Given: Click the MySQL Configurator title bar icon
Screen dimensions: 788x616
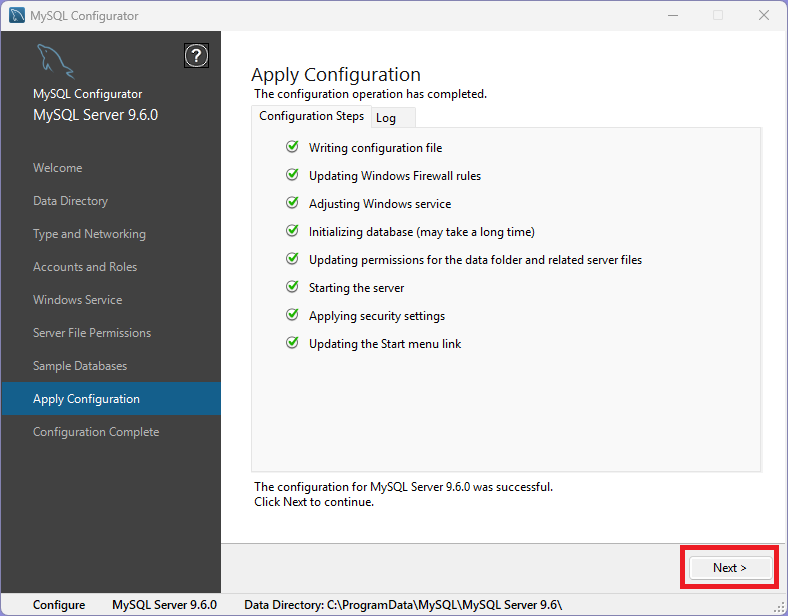Looking at the screenshot, I should (x=16, y=15).
